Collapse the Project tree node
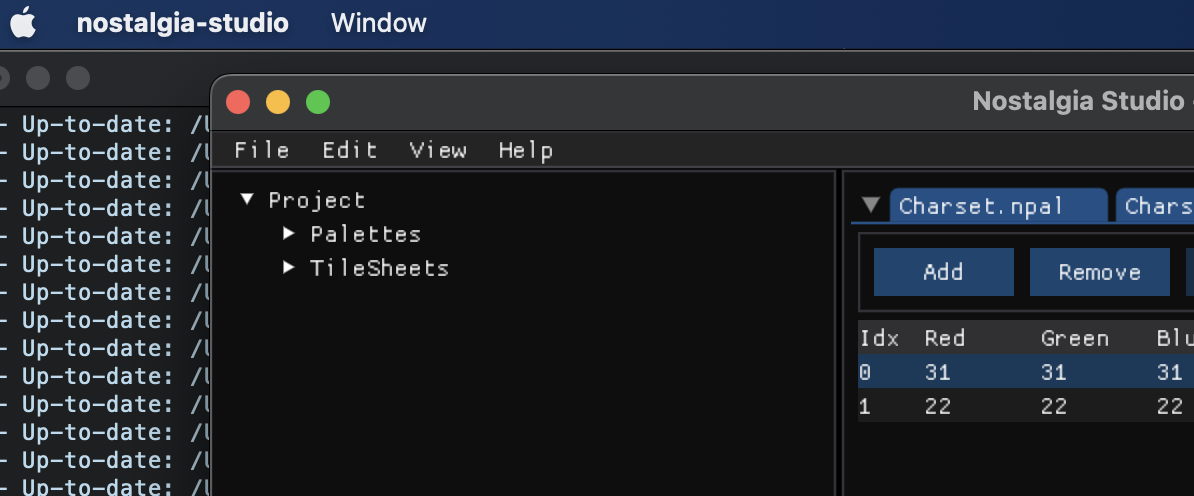Screen dimensions: 1194x496 click(247, 200)
